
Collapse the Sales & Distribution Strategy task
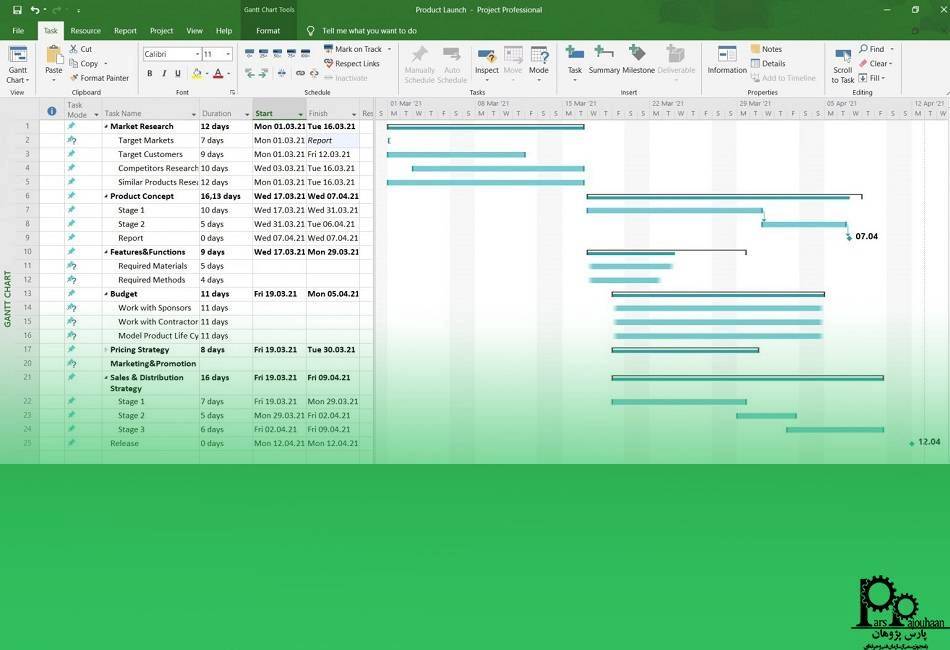coord(106,377)
